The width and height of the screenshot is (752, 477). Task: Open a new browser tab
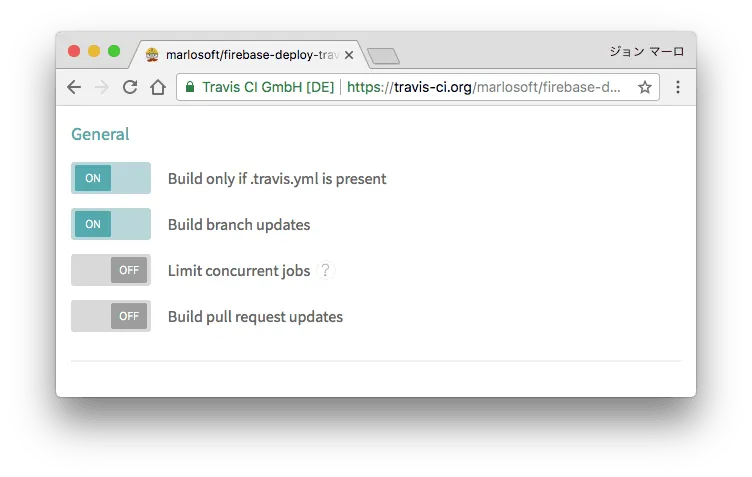click(384, 56)
